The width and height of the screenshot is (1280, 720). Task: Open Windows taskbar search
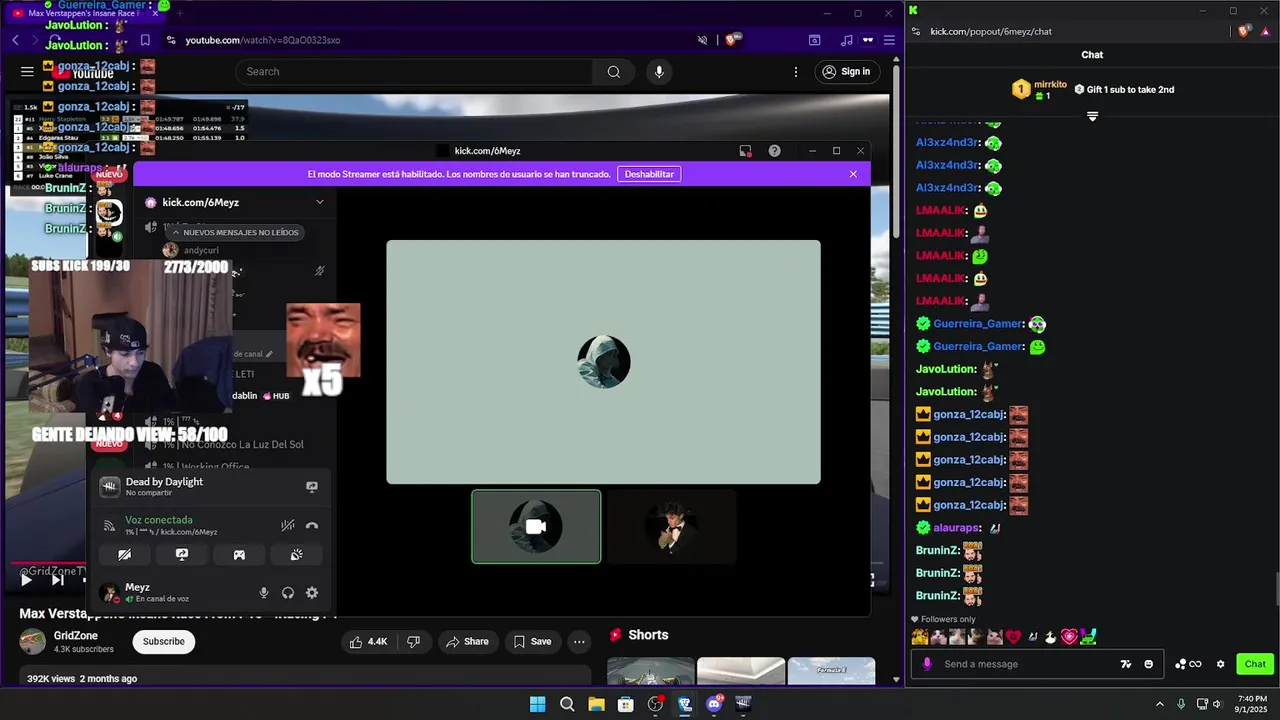click(567, 704)
